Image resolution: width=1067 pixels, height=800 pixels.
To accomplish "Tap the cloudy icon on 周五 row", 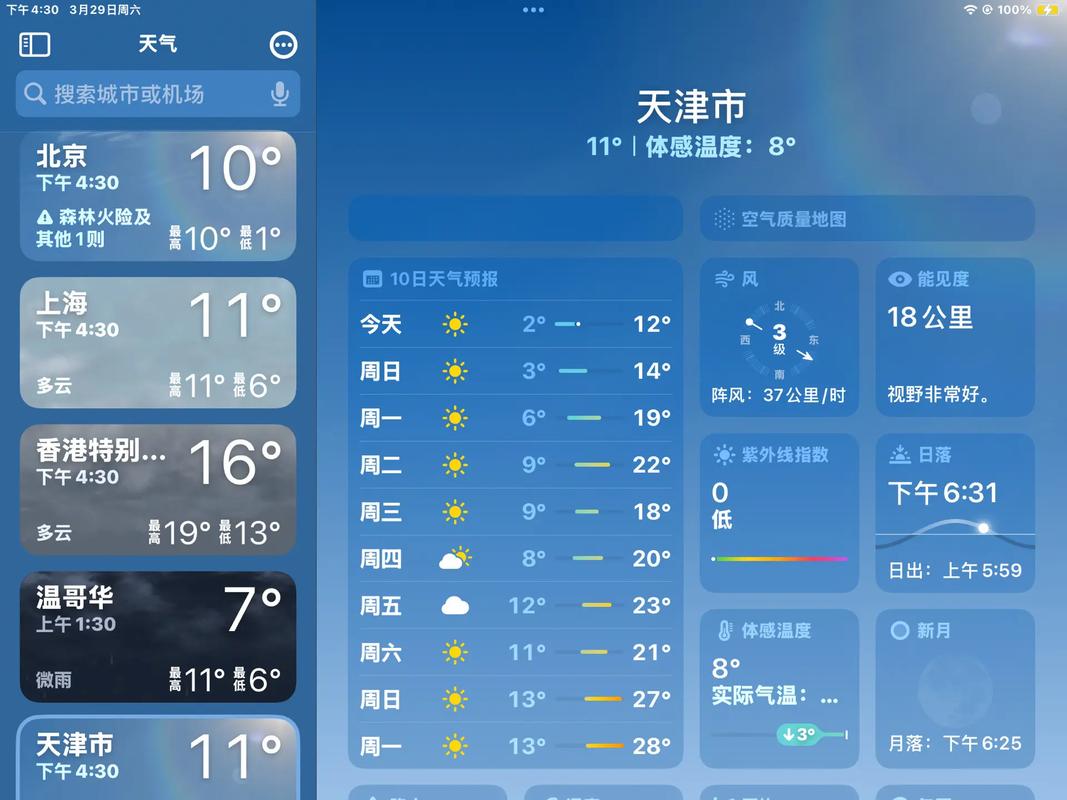I will pos(456,606).
